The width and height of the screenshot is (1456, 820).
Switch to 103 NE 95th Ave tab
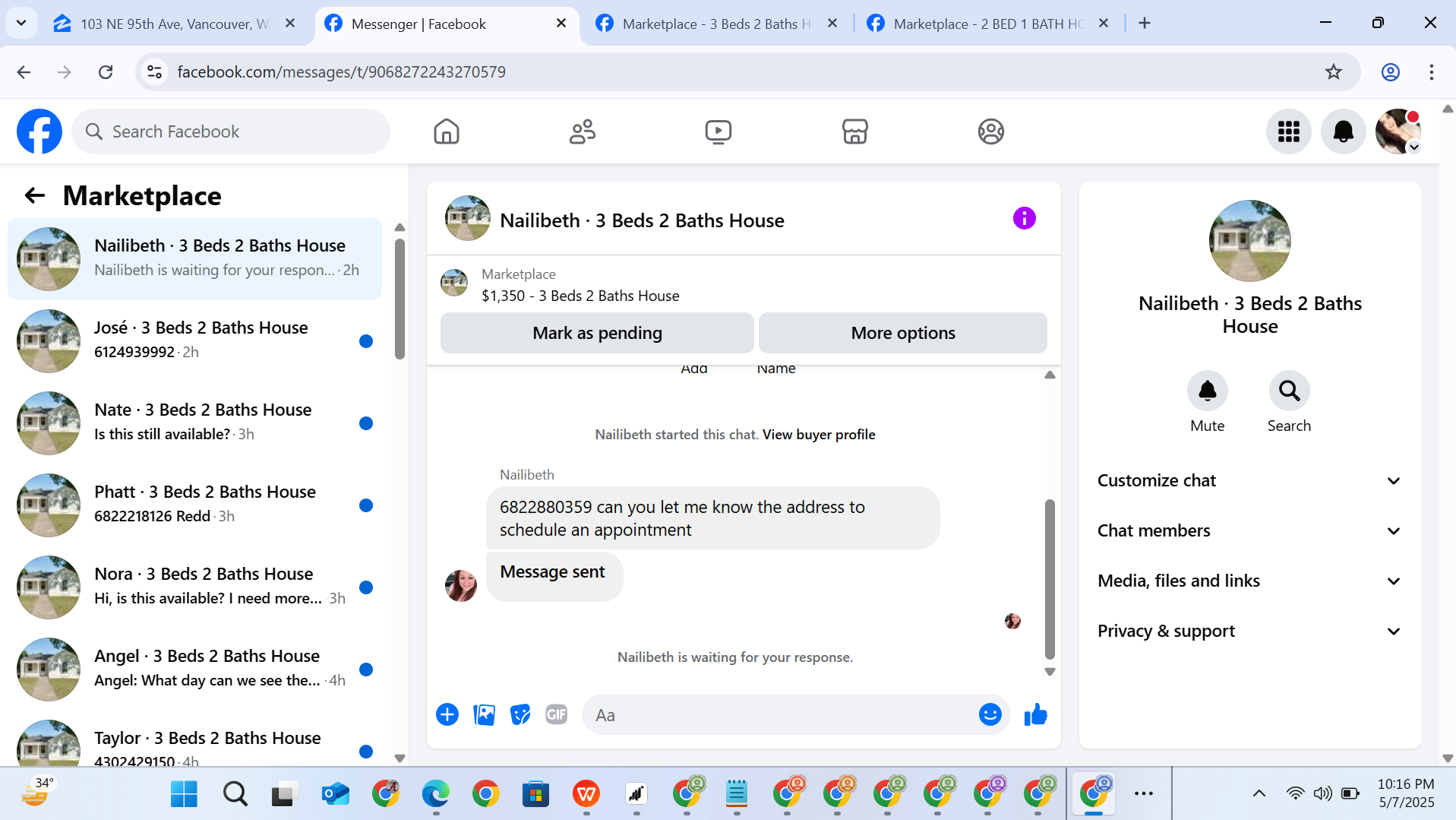pos(175,24)
